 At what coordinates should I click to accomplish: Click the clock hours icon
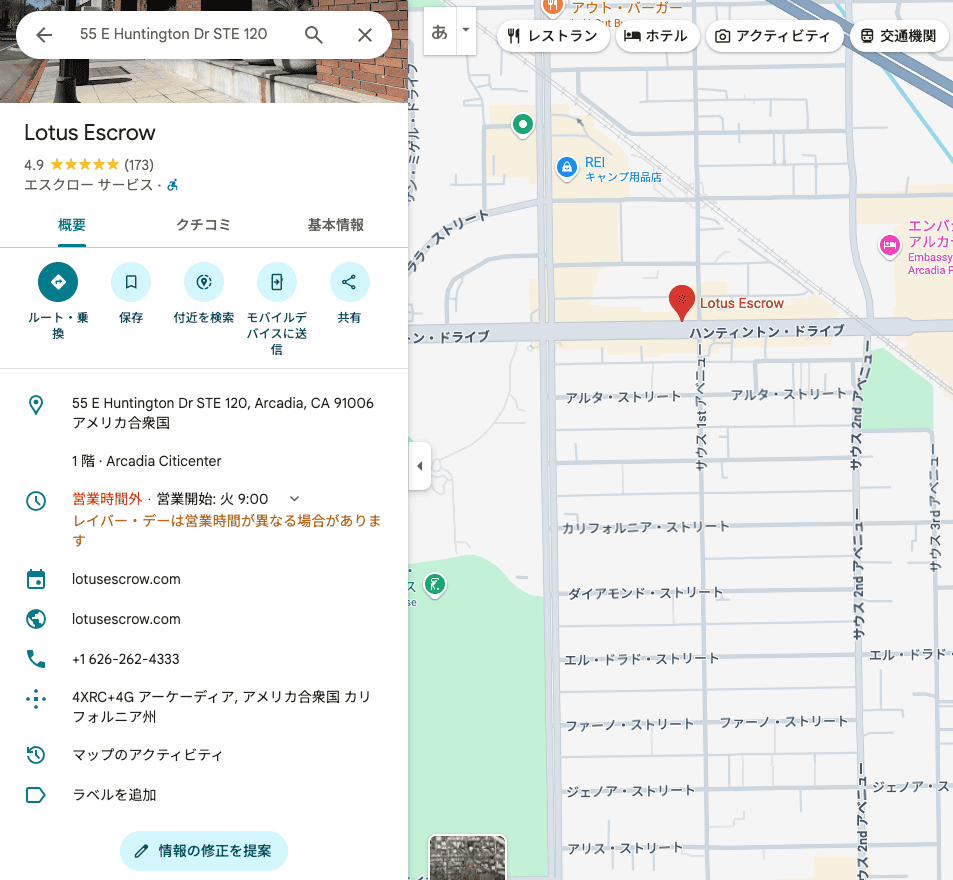(36, 501)
